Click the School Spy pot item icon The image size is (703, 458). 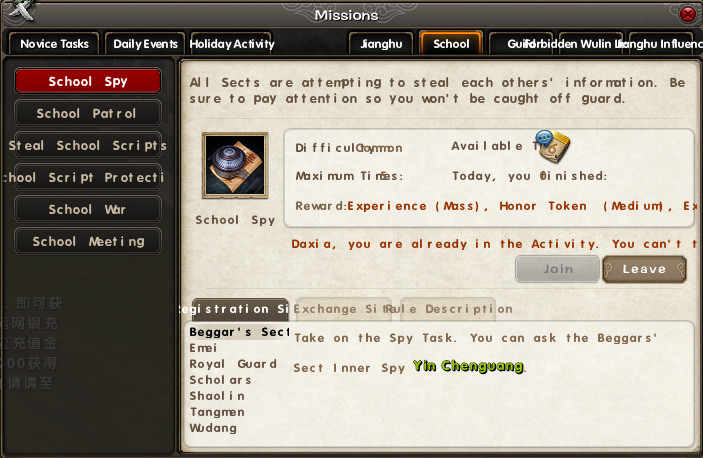[235, 165]
